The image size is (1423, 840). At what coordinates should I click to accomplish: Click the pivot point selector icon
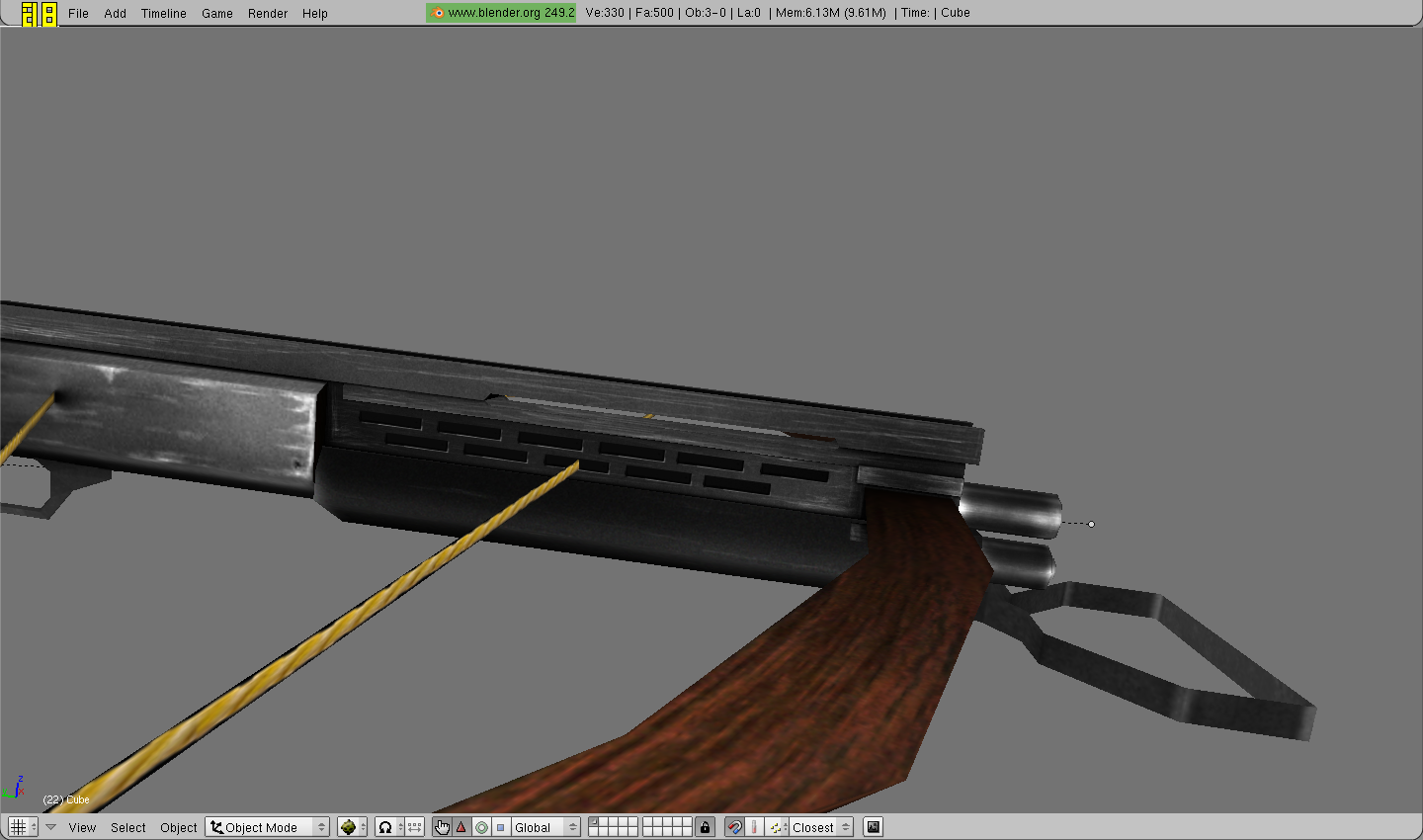pyautogui.click(x=388, y=827)
